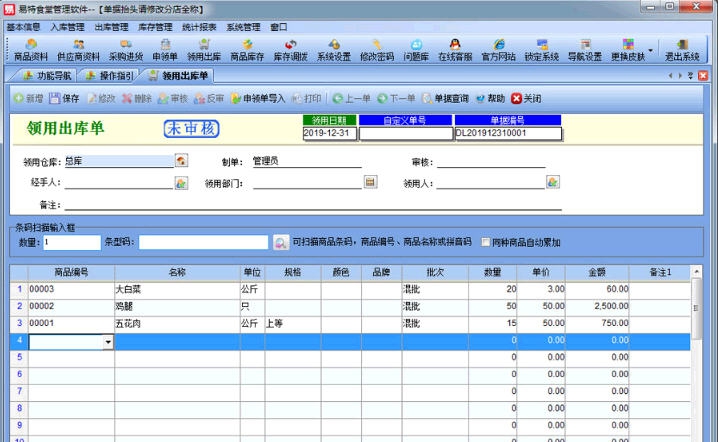Click the 修改密码 toolbar icon
The height and width of the screenshot is (442, 718).
376,50
